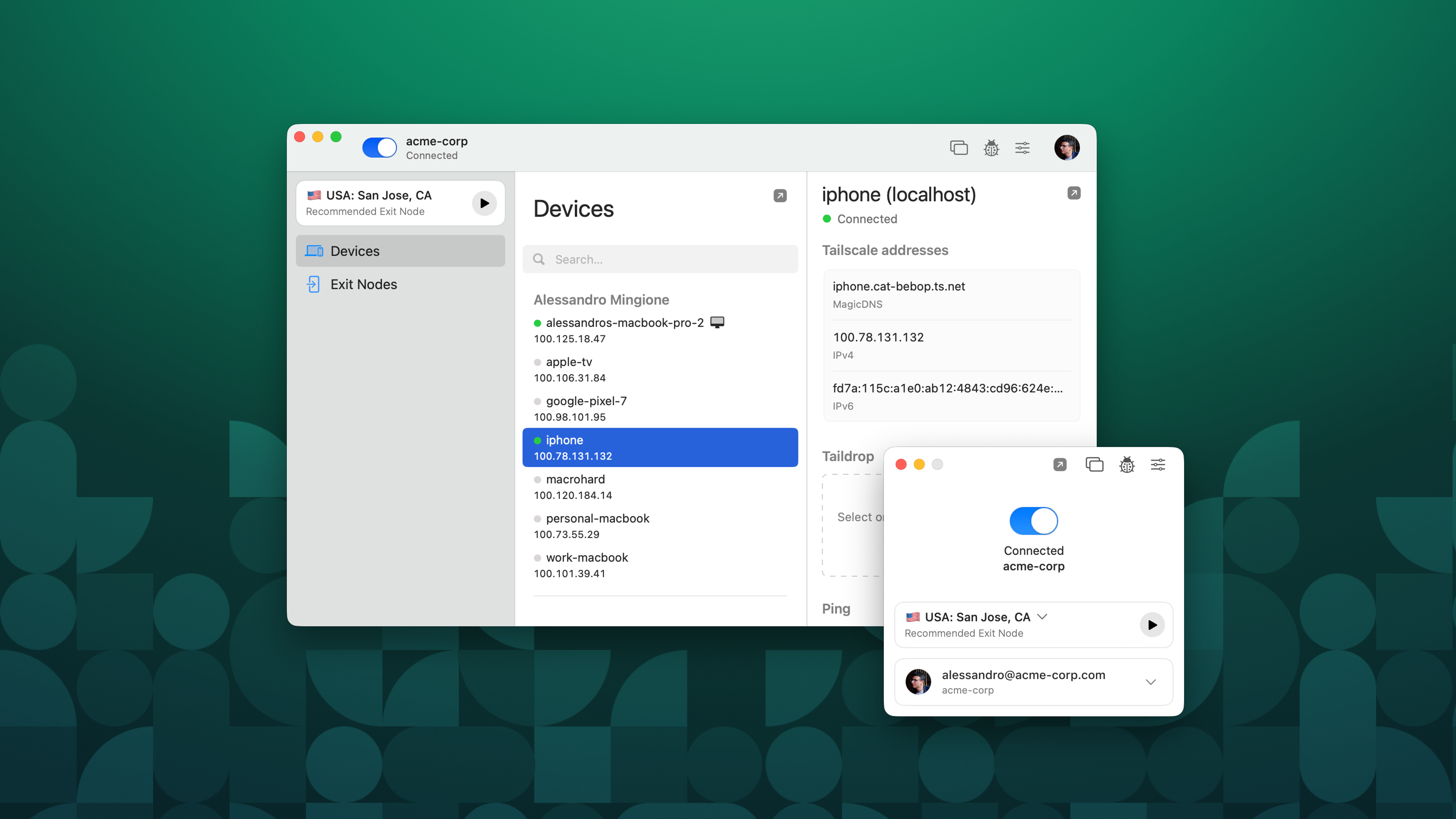Disable the Connected switch in the compact window

pos(1034,521)
